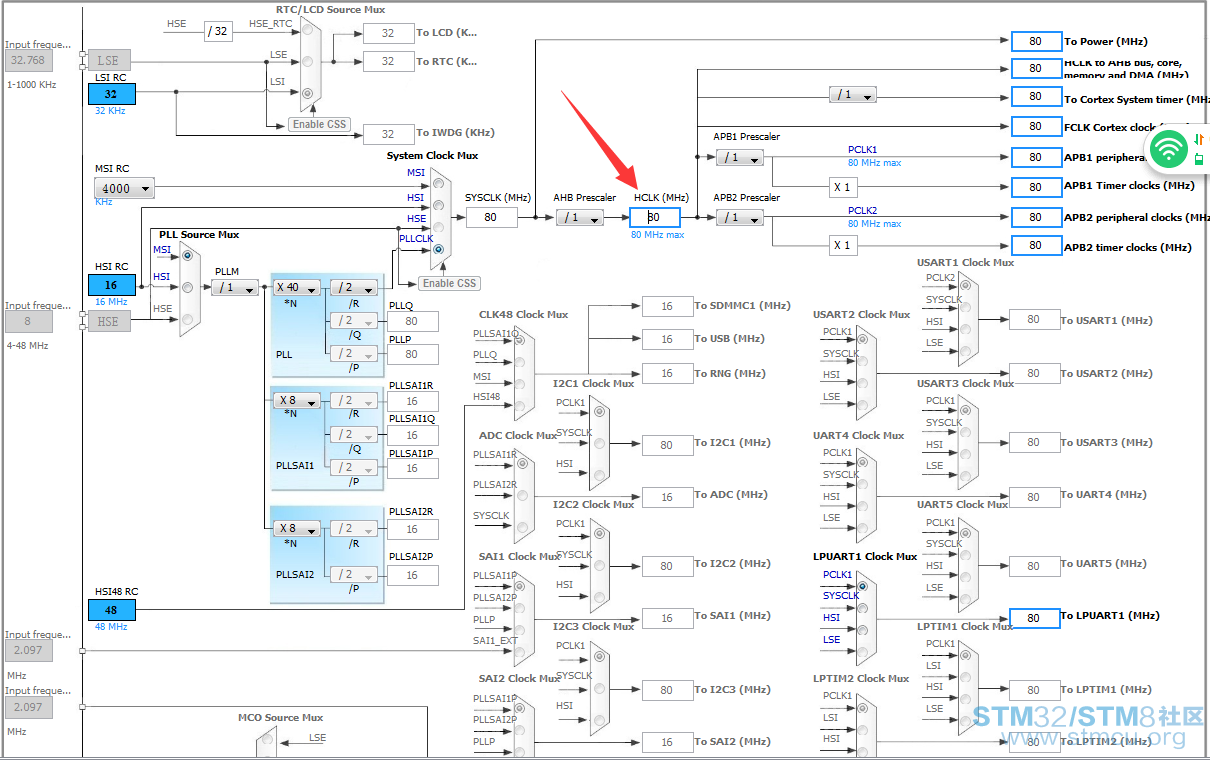Click the To Cortex System timer value box

point(1036,97)
